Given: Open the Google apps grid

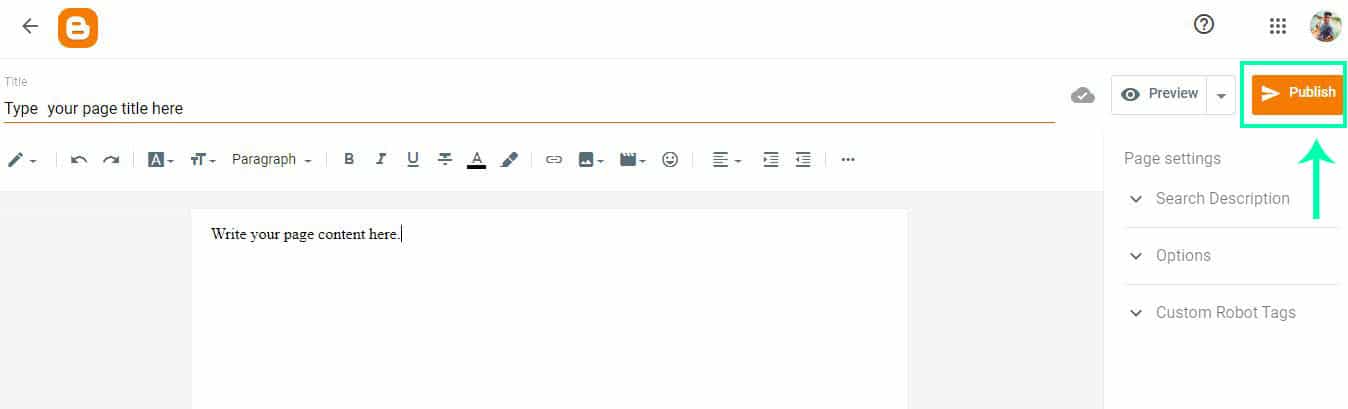Looking at the screenshot, I should point(1277,27).
